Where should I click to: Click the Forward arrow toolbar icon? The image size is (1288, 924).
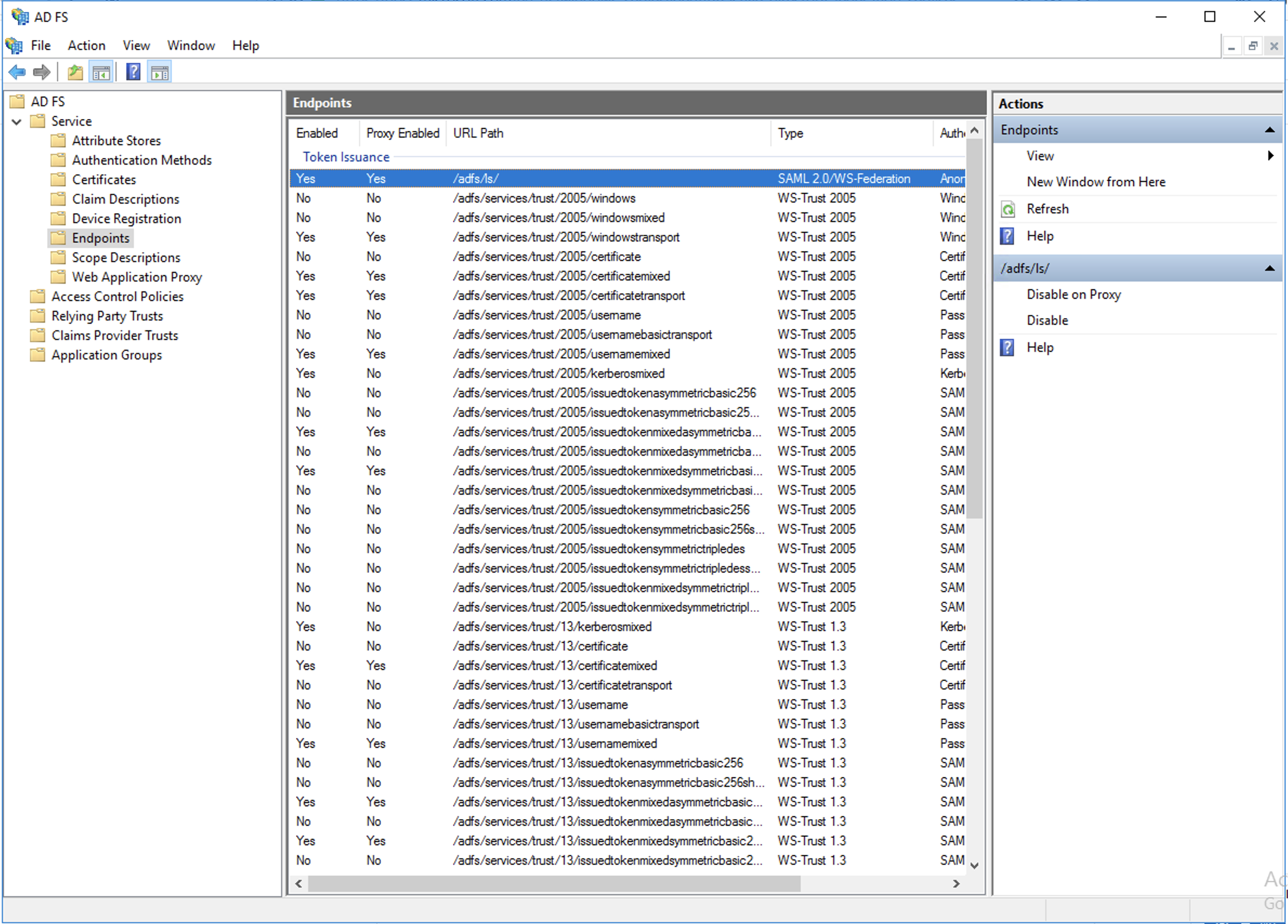click(42, 72)
